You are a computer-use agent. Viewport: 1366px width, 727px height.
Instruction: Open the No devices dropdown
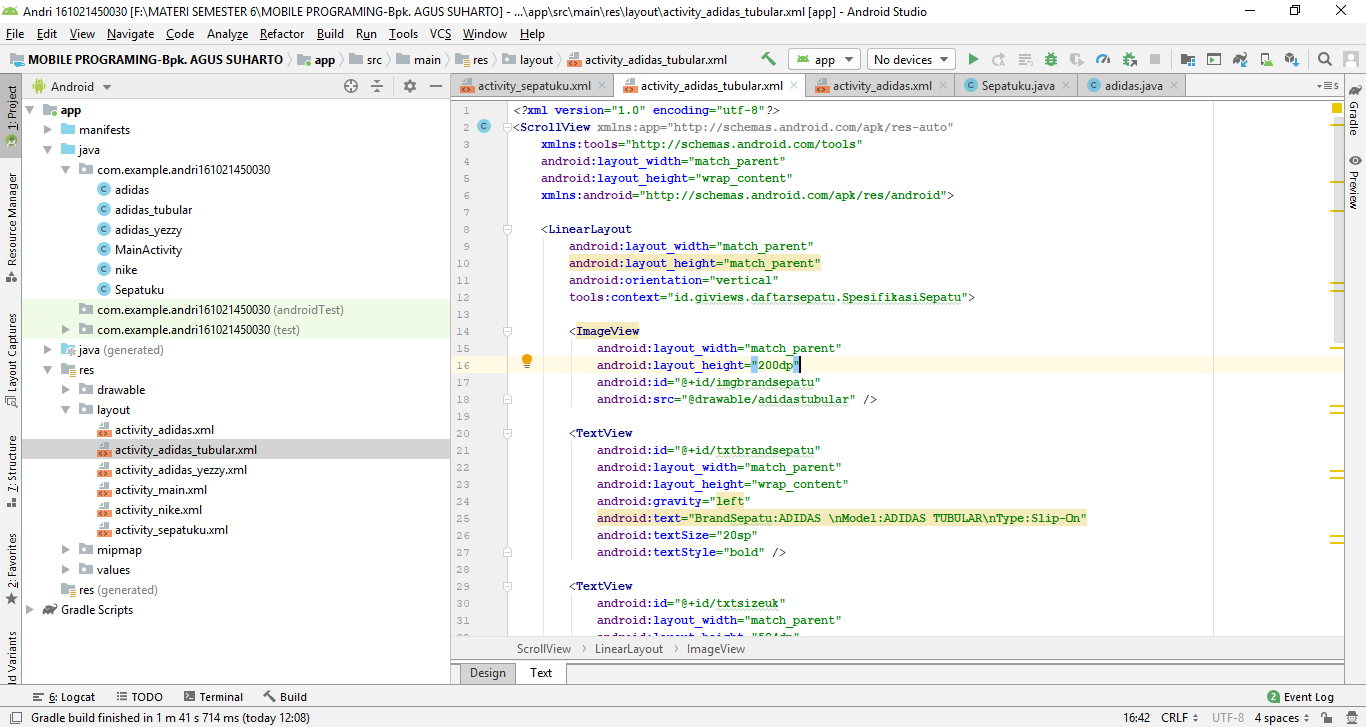coord(908,59)
